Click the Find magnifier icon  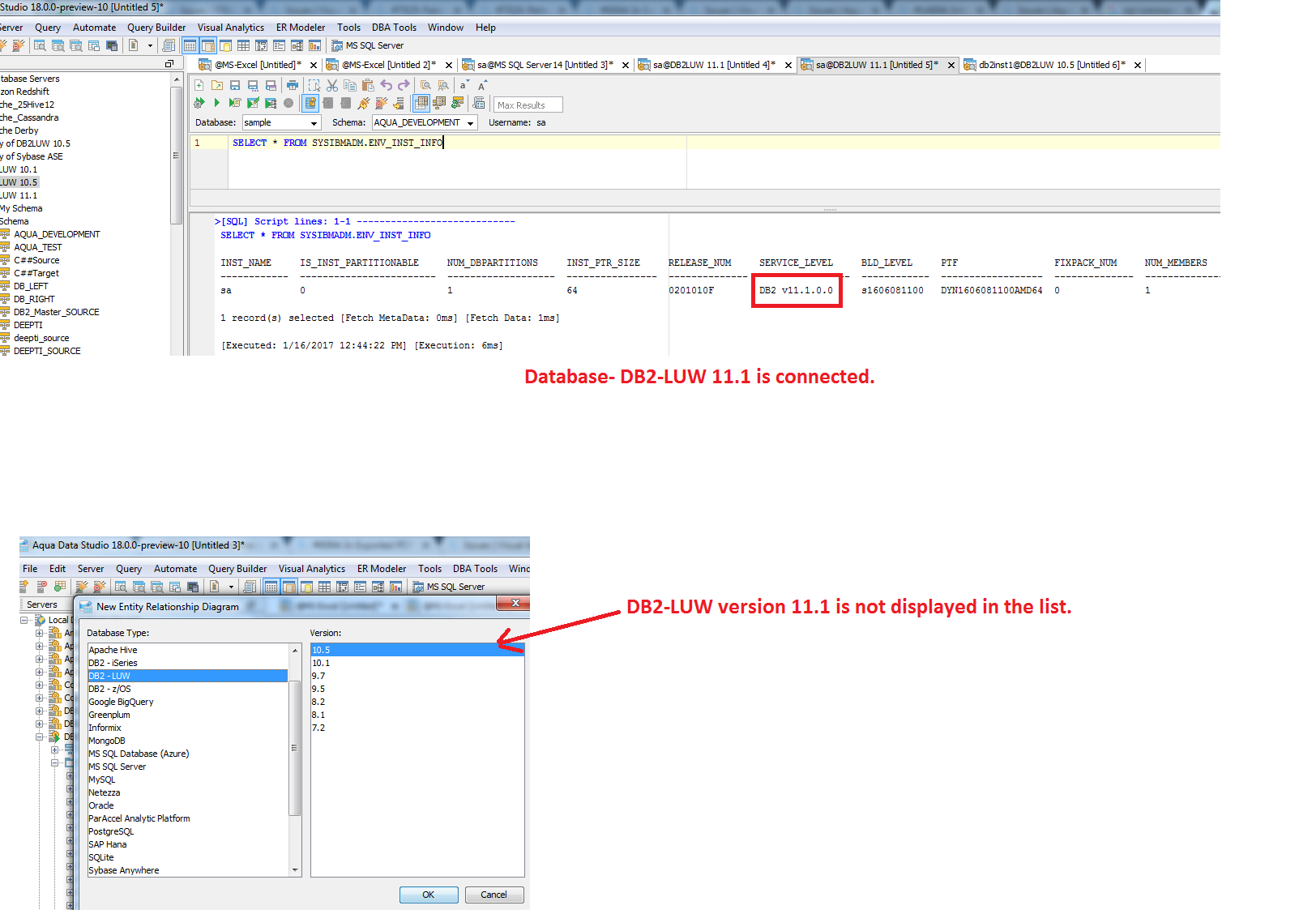pyautogui.click(x=425, y=85)
